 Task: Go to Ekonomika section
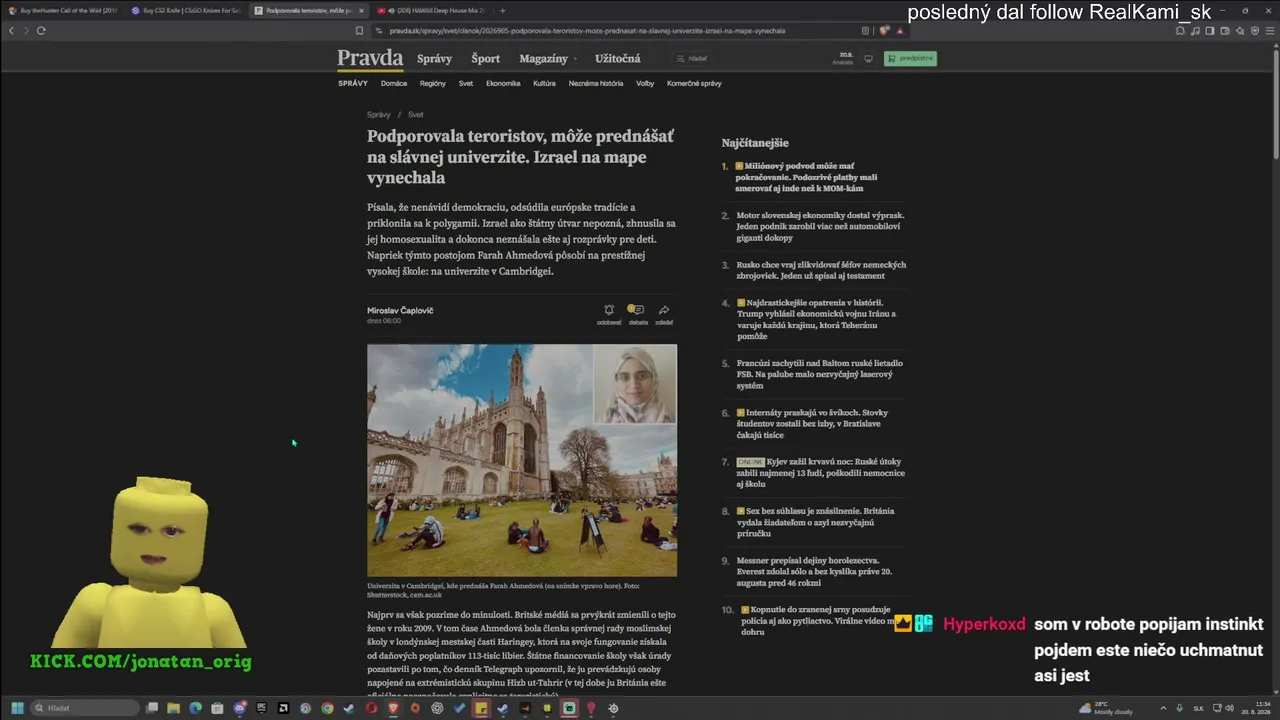pos(503,84)
